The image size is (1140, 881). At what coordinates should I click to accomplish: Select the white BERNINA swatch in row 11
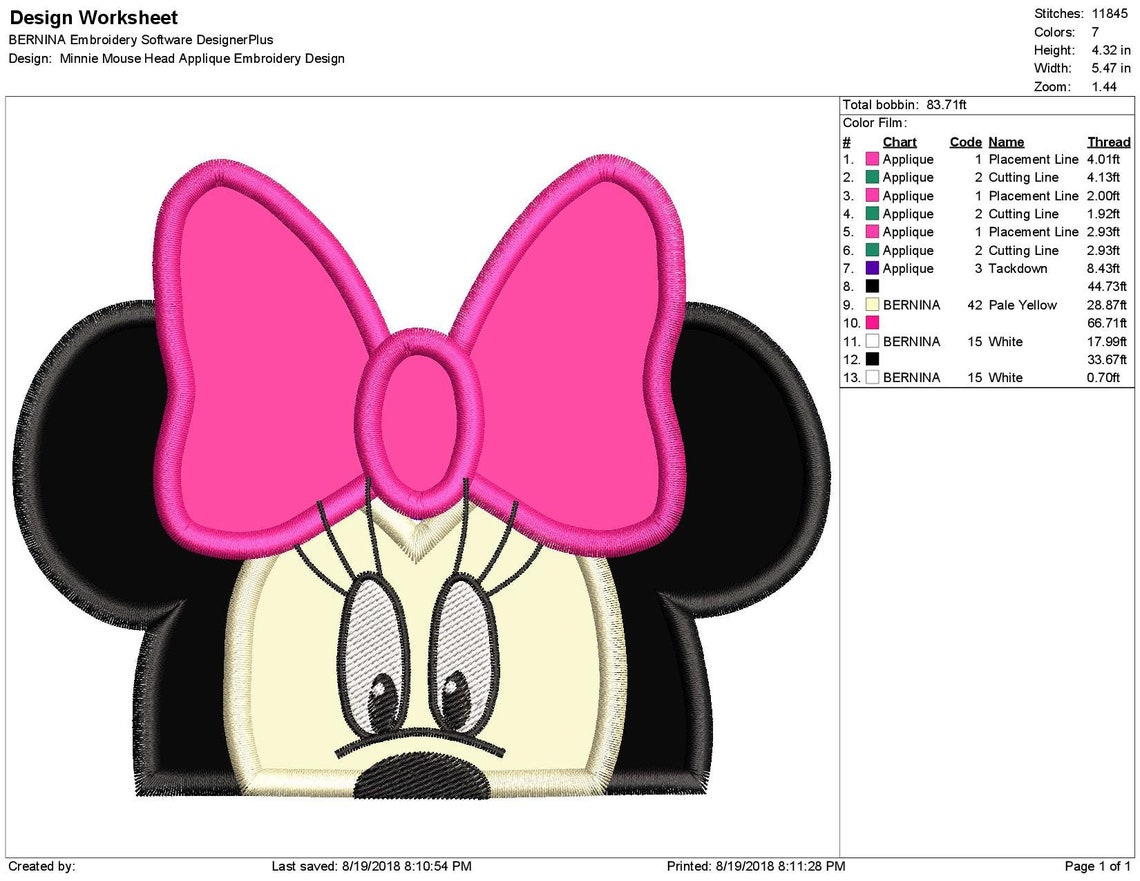[871, 341]
